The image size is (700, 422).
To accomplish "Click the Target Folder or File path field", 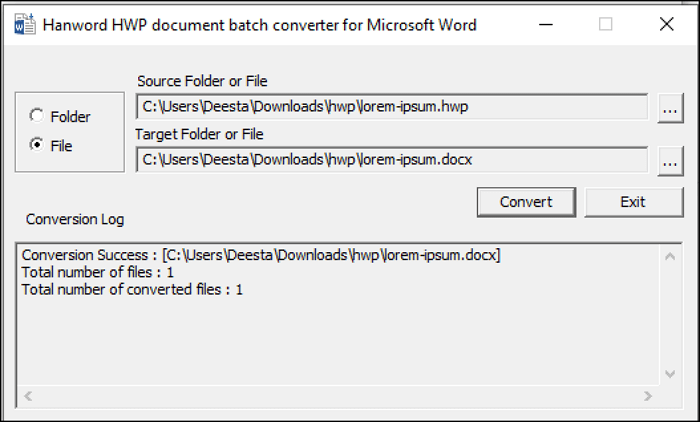I will point(391,159).
